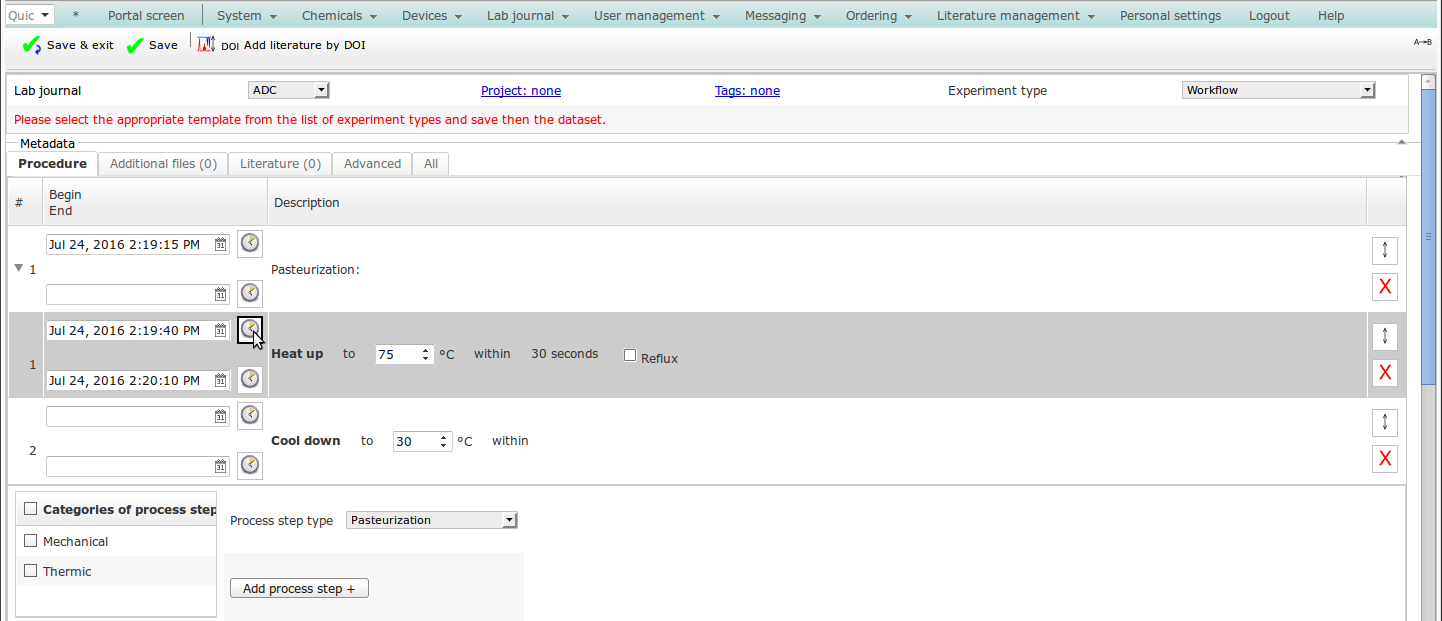Set current time for Heat up begin
The height and width of the screenshot is (621, 1442).
(250, 329)
